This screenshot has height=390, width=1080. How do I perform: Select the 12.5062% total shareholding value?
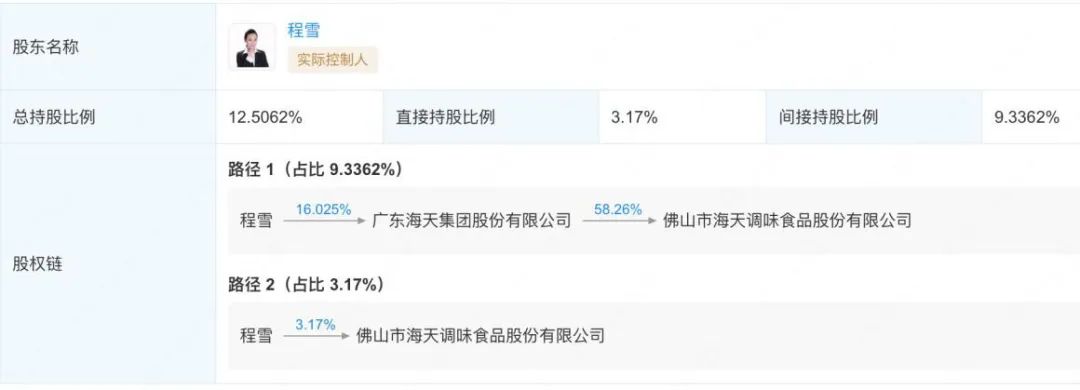(x=265, y=118)
